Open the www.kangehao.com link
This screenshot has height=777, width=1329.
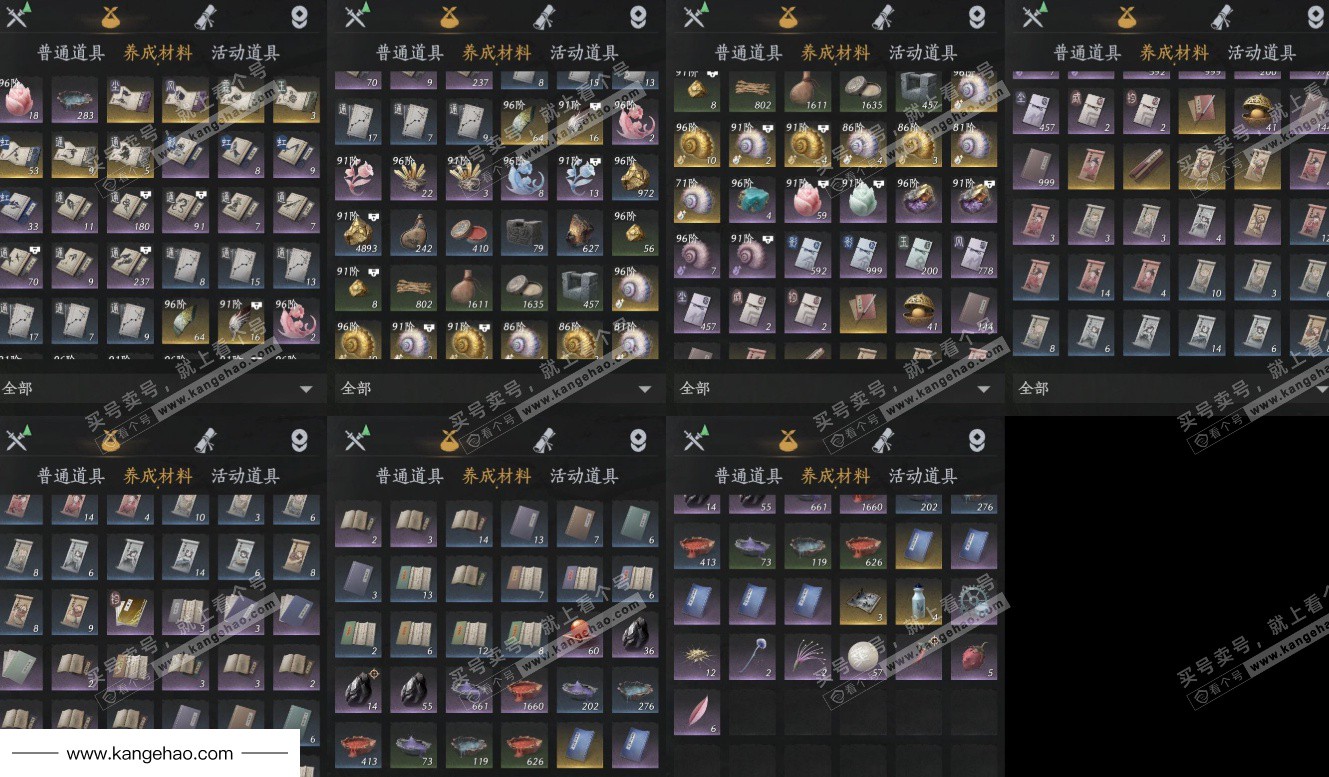click(150, 754)
